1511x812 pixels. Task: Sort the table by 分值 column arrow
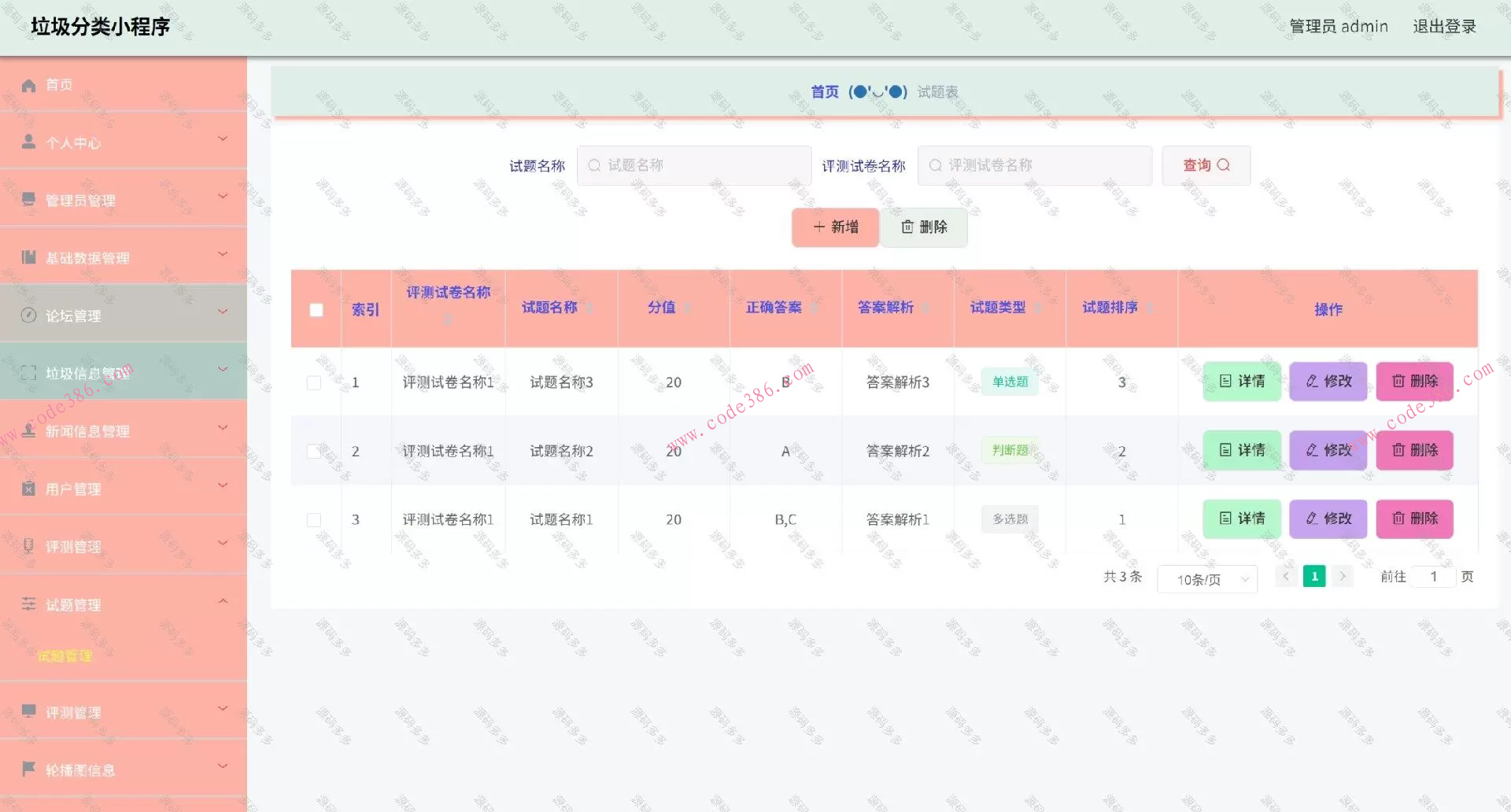click(x=686, y=308)
